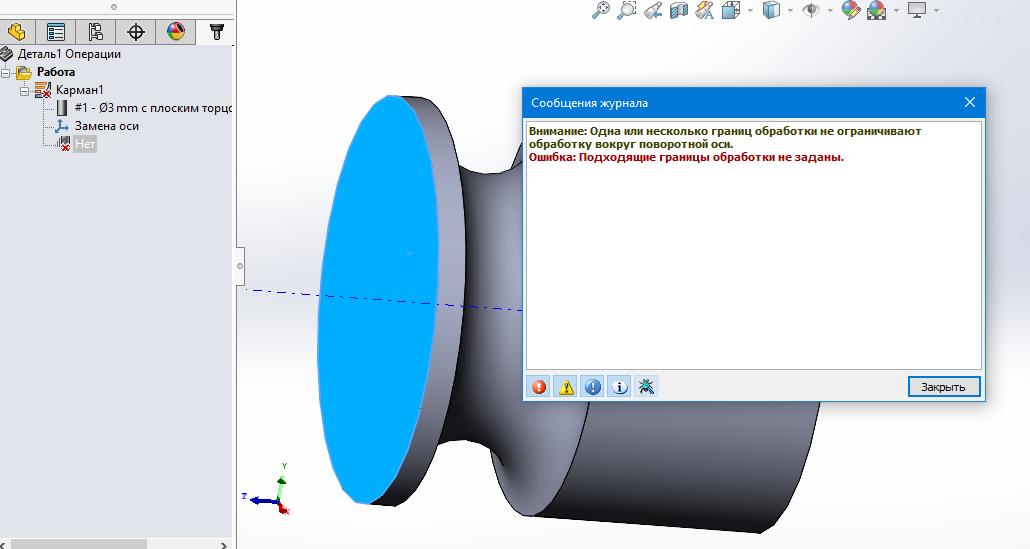Open Hide/Show Items dropdown arrow

[x=830, y=11]
